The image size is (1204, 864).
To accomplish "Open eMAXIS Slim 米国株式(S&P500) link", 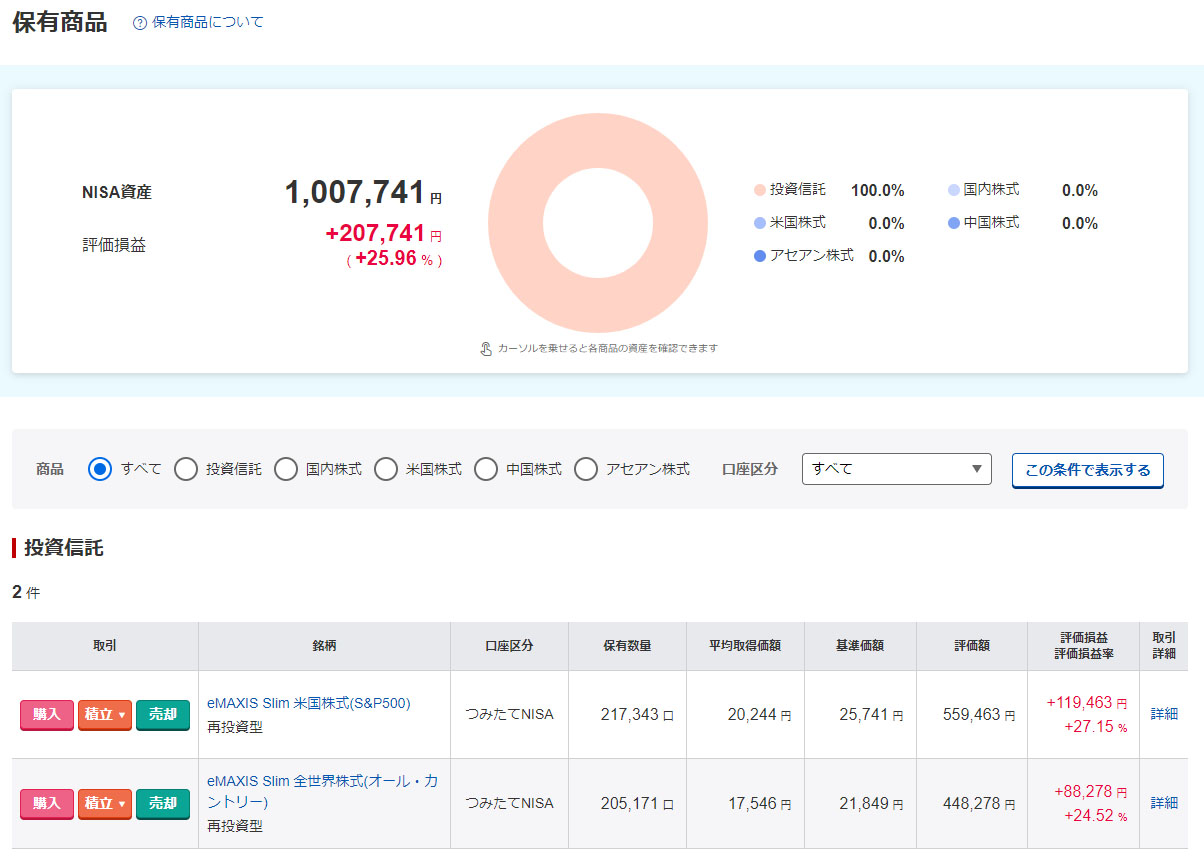I will [308, 703].
